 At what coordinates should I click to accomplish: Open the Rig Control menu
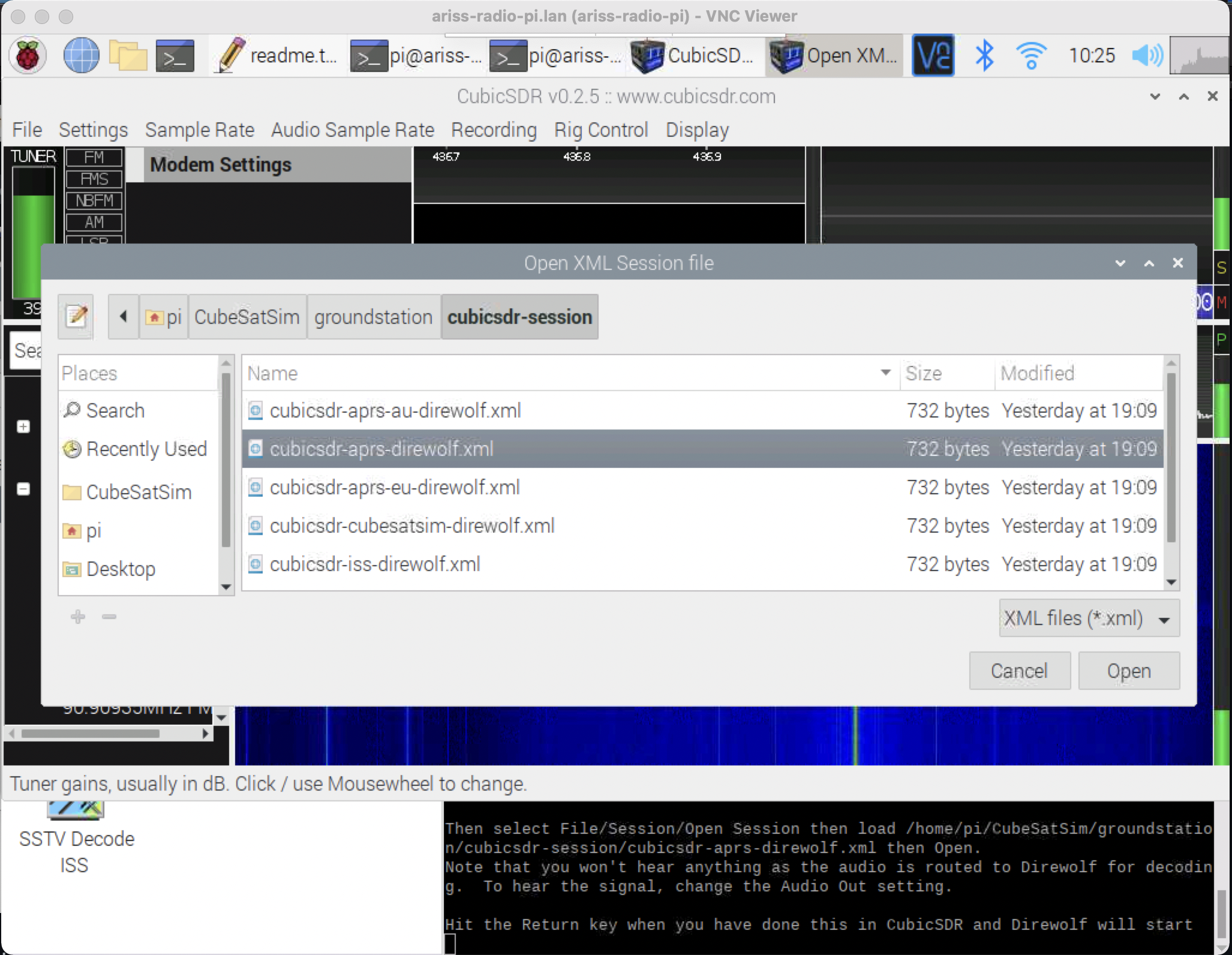click(x=600, y=130)
